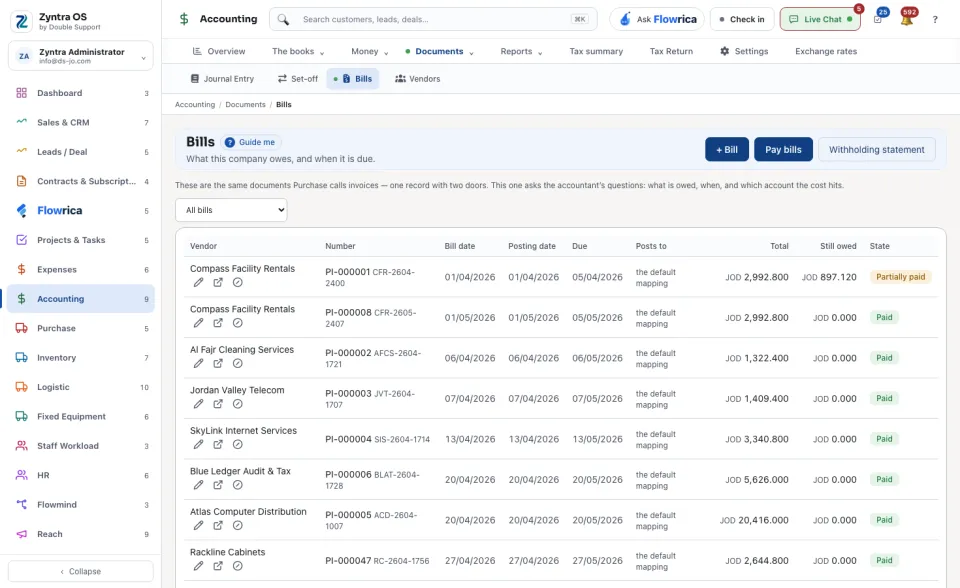Select Accounting in the sidebar

[x=81, y=299]
